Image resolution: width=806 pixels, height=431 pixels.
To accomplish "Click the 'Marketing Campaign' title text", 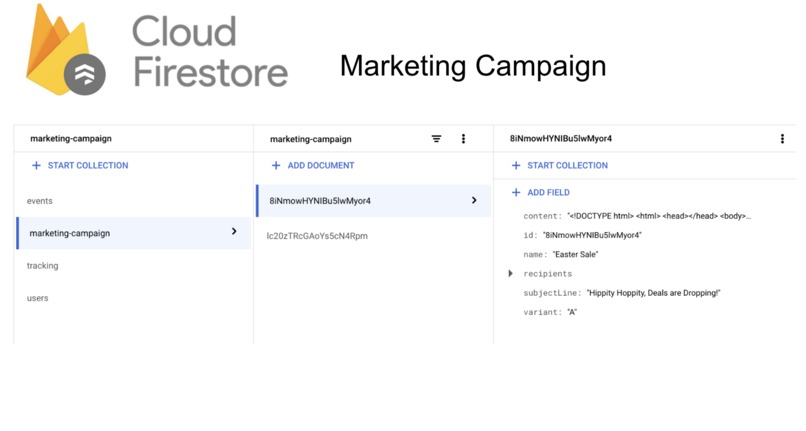I will pos(473,66).
